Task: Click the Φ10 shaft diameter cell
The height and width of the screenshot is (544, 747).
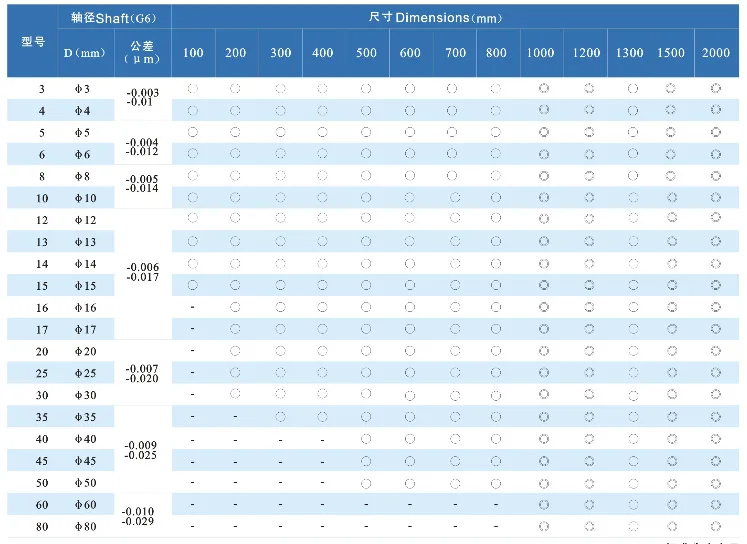Action: (85, 198)
